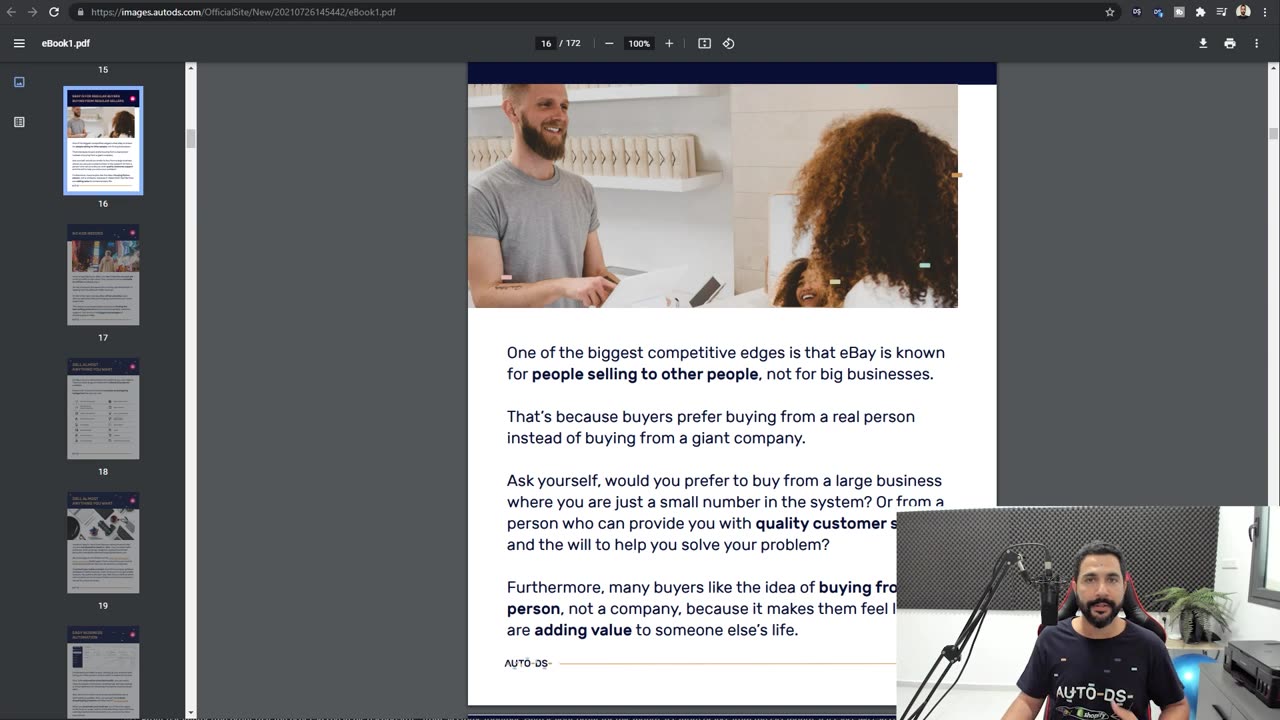Open the second DS extension with blue badge
Image resolution: width=1280 pixels, height=720 pixels.
[1158, 12]
